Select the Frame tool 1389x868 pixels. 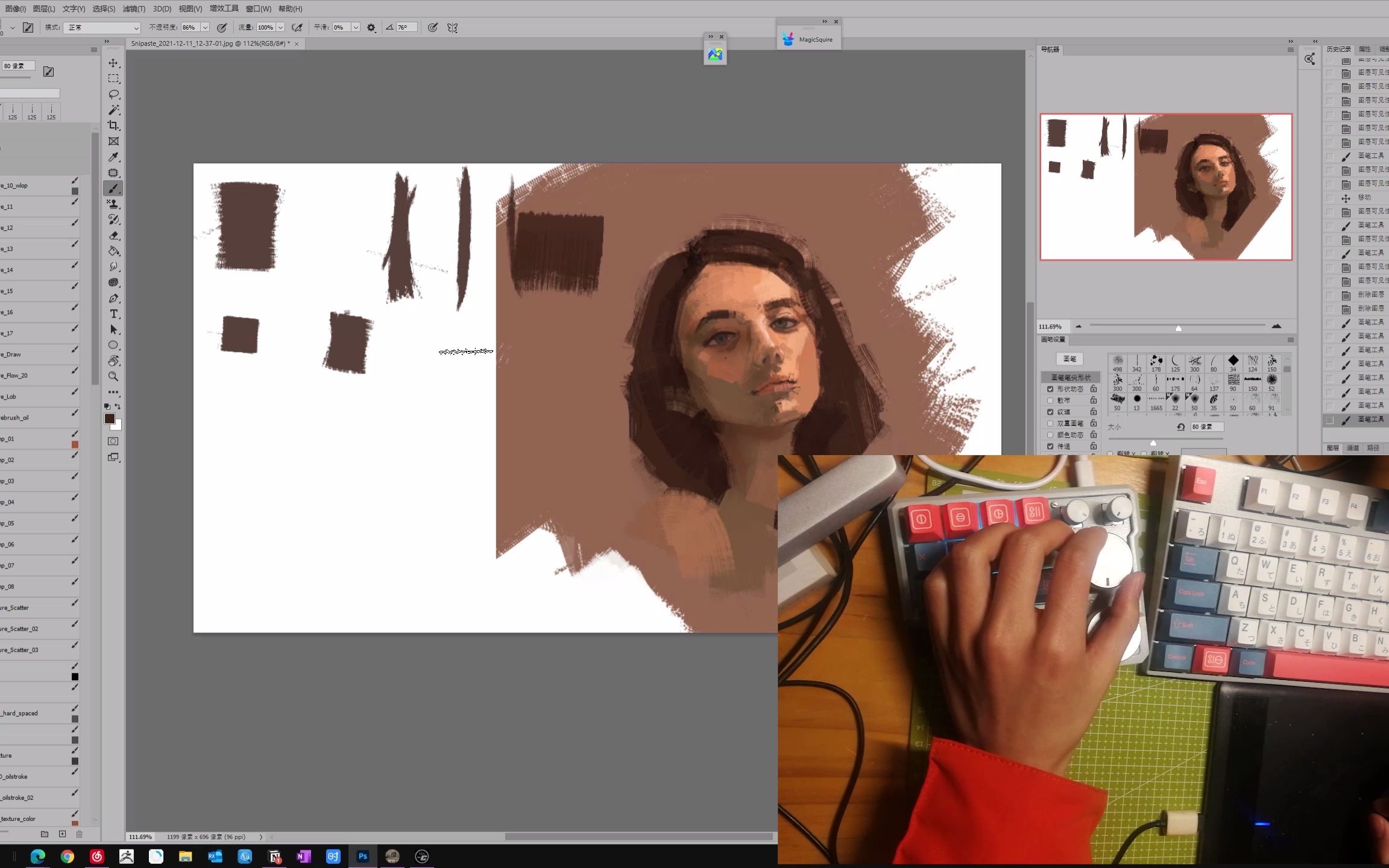pos(113,141)
